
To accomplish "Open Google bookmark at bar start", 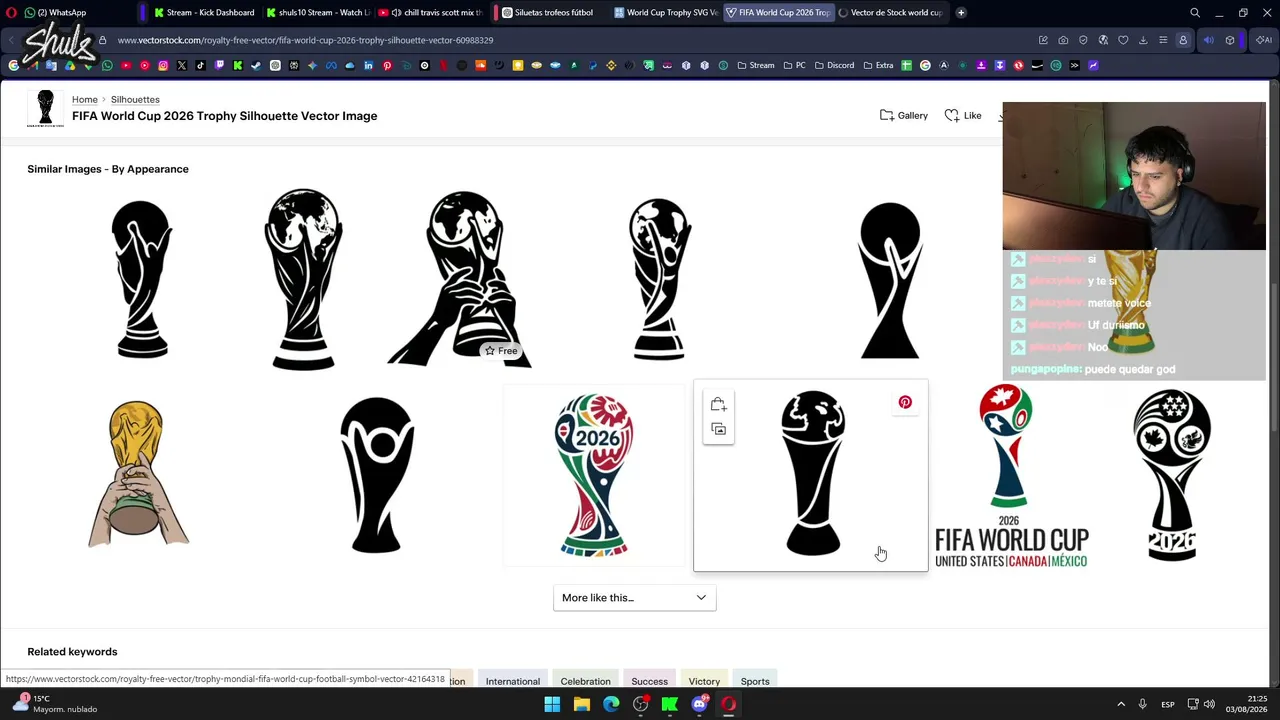I will tap(13, 66).
